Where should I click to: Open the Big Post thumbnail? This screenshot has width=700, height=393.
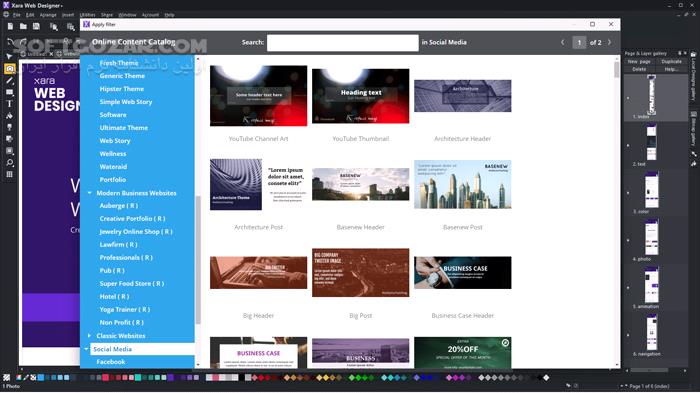(360, 272)
